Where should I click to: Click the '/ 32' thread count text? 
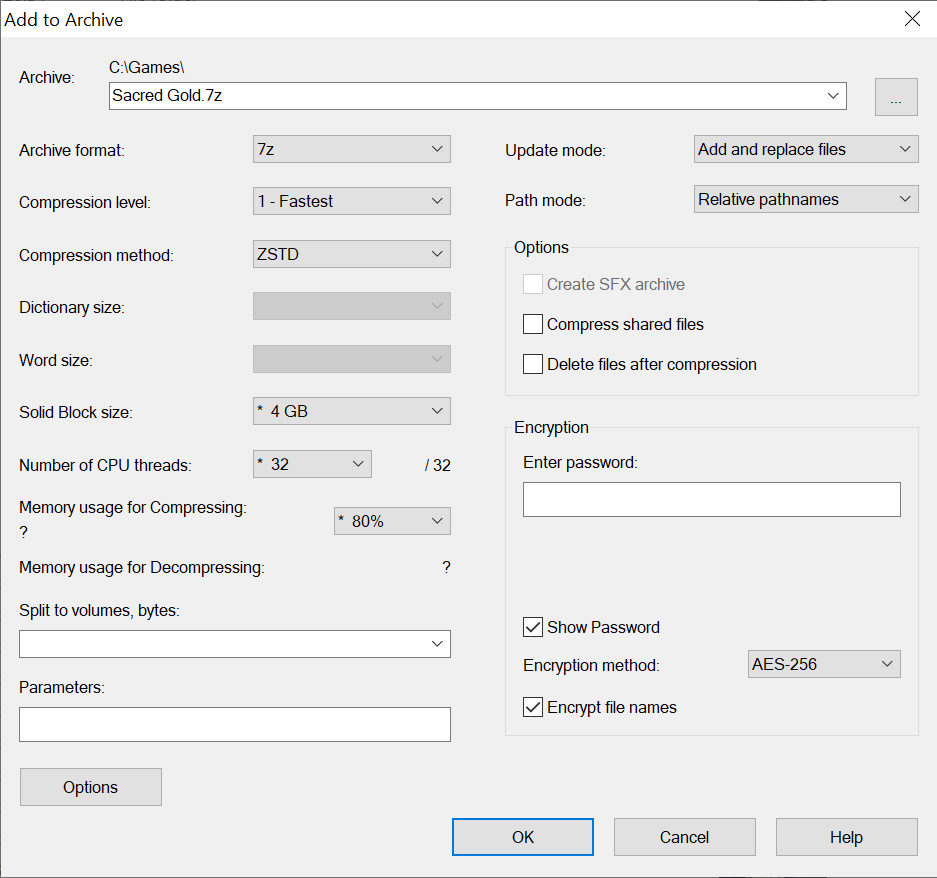(437, 465)
